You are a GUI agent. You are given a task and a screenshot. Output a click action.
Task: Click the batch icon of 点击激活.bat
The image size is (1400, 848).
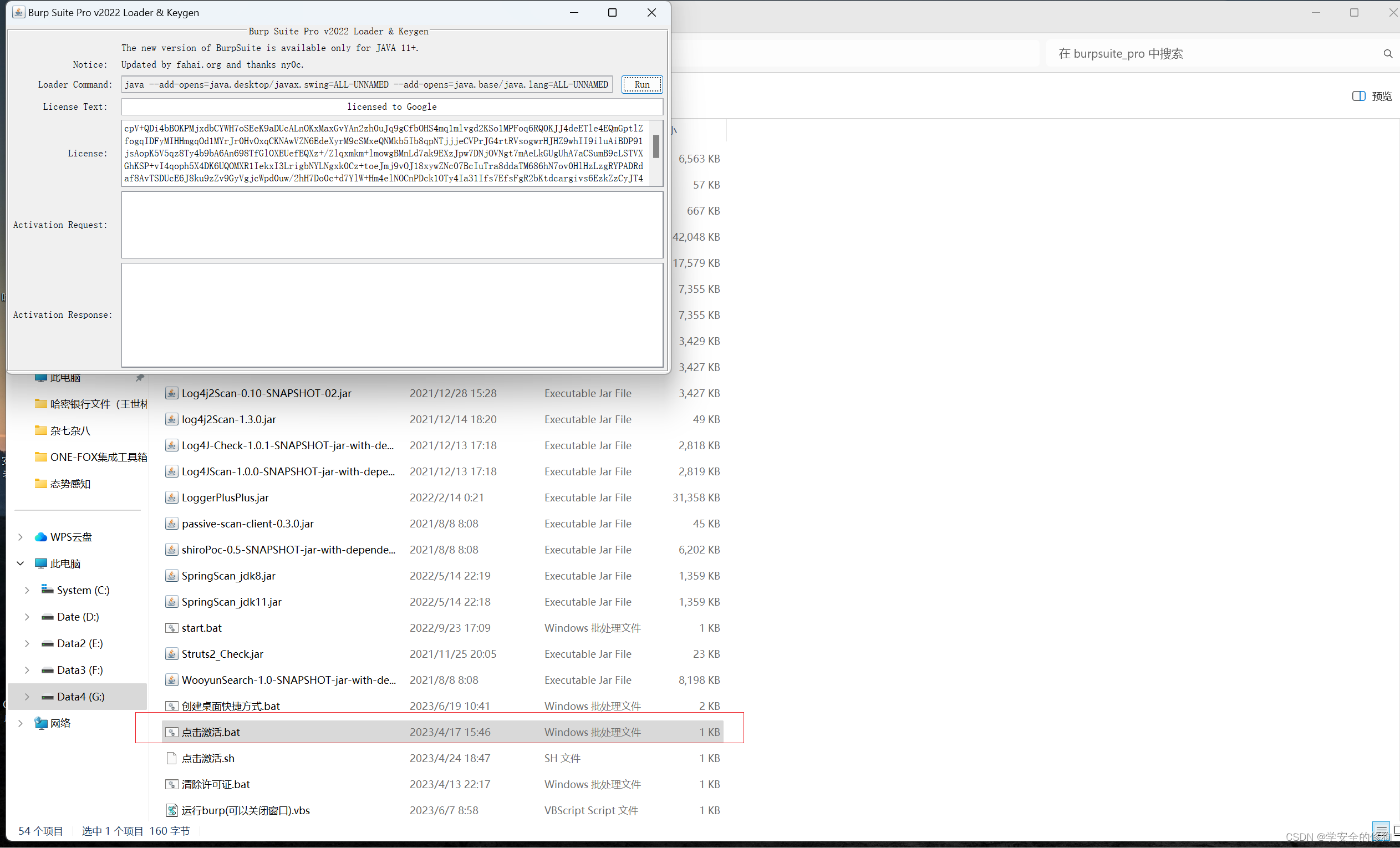tap(171, 732)
